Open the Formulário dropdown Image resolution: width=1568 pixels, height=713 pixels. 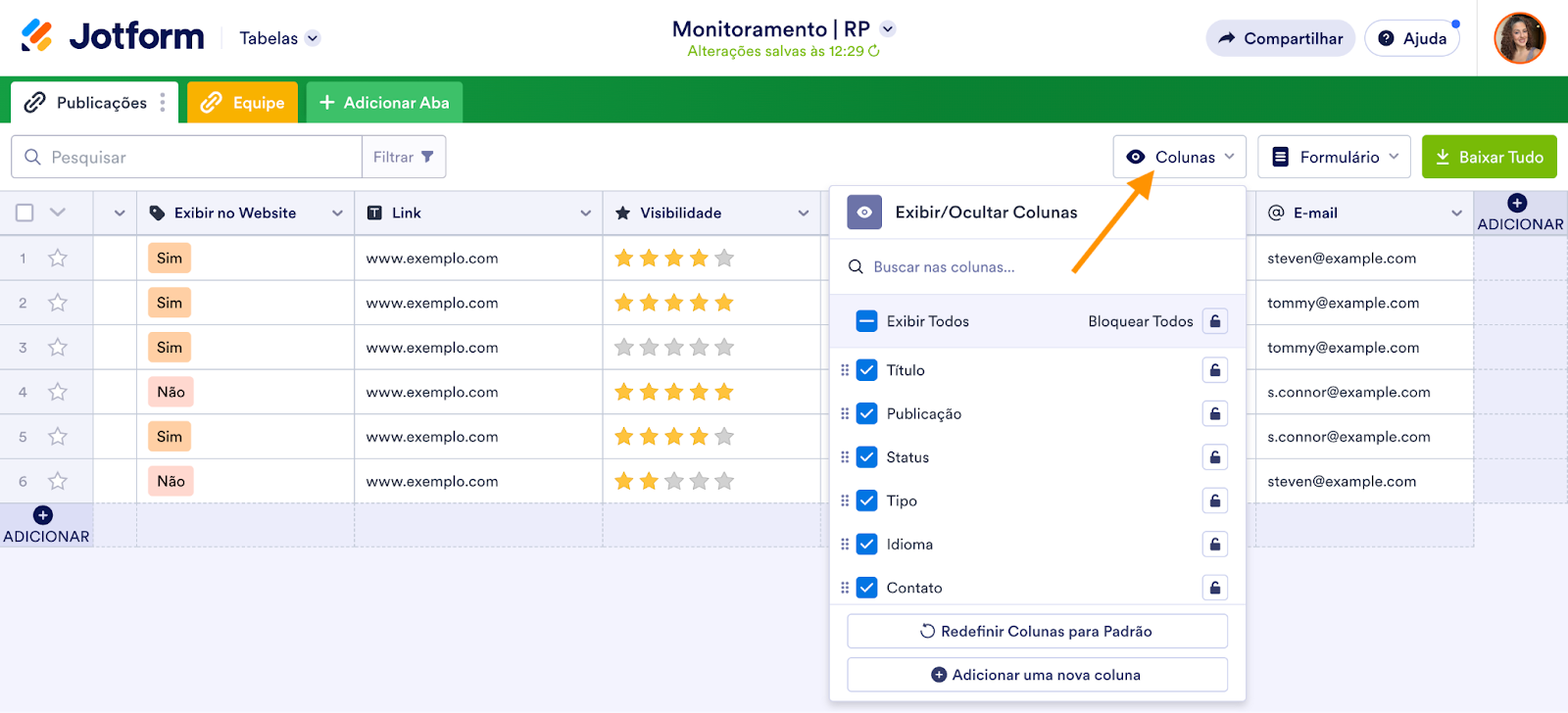point(1334,157)
